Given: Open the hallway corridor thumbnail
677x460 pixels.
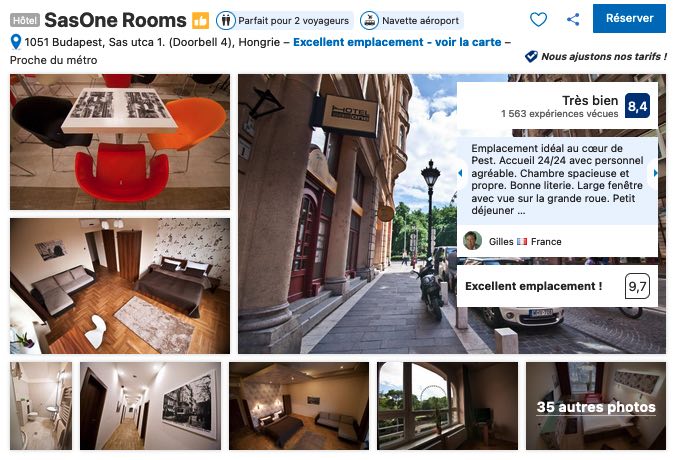Looking at the screenshot, I should point(150,406).
